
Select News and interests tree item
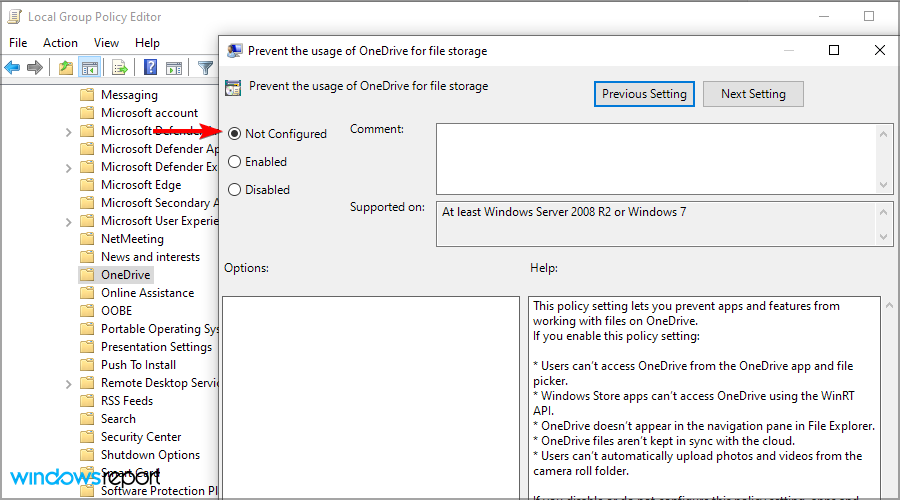(150, 257)
